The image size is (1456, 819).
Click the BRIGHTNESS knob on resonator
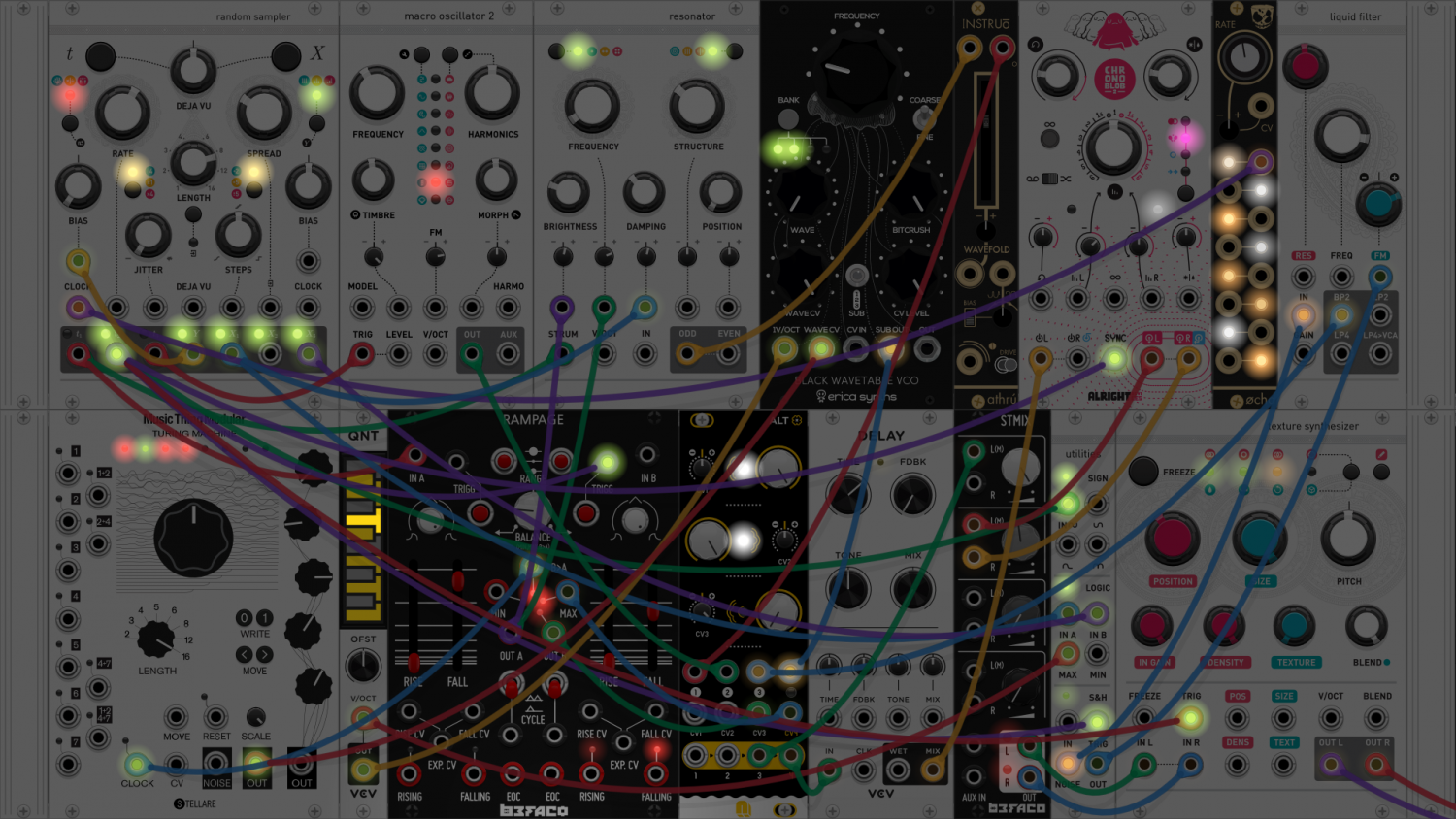point(569,193)
